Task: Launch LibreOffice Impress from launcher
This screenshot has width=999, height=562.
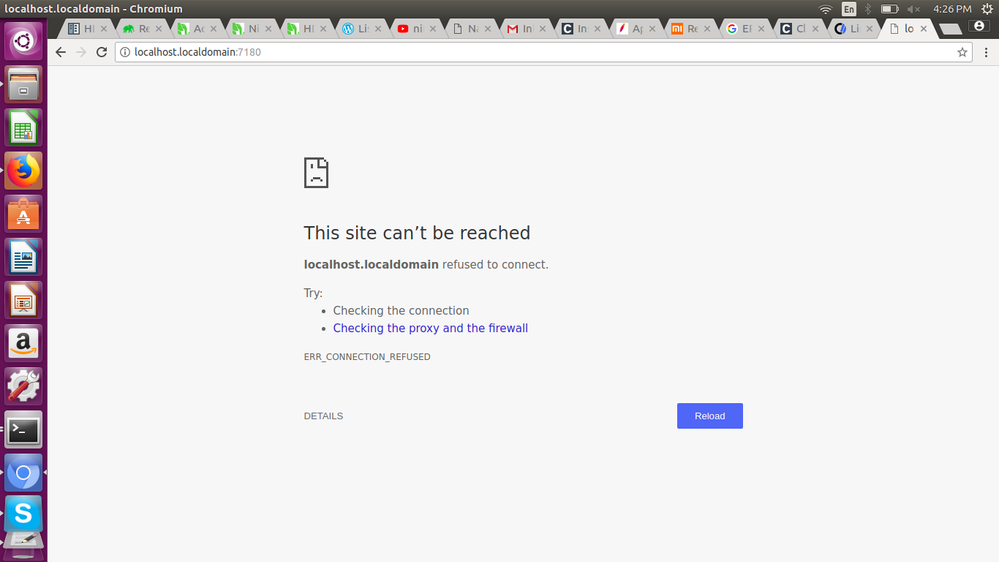Action: pos(24,300)
